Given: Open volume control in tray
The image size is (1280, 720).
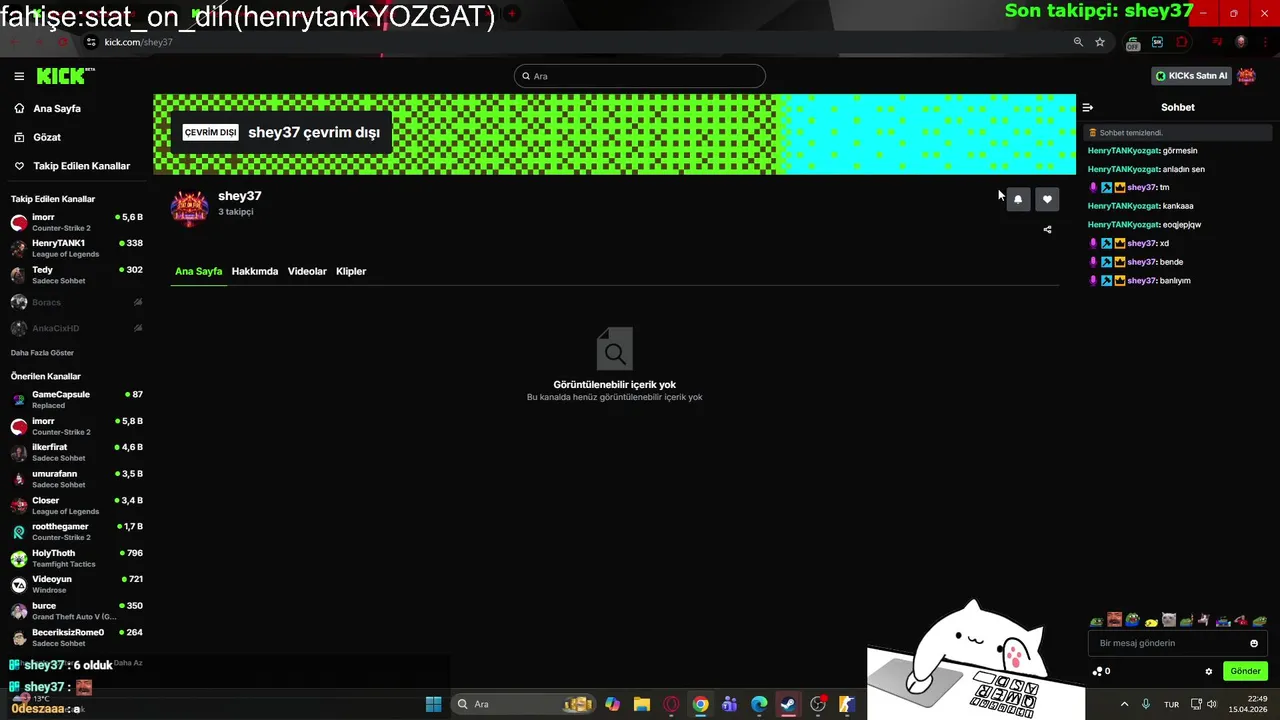Looking at the screenshot, I should click(x=1212, y=704).
